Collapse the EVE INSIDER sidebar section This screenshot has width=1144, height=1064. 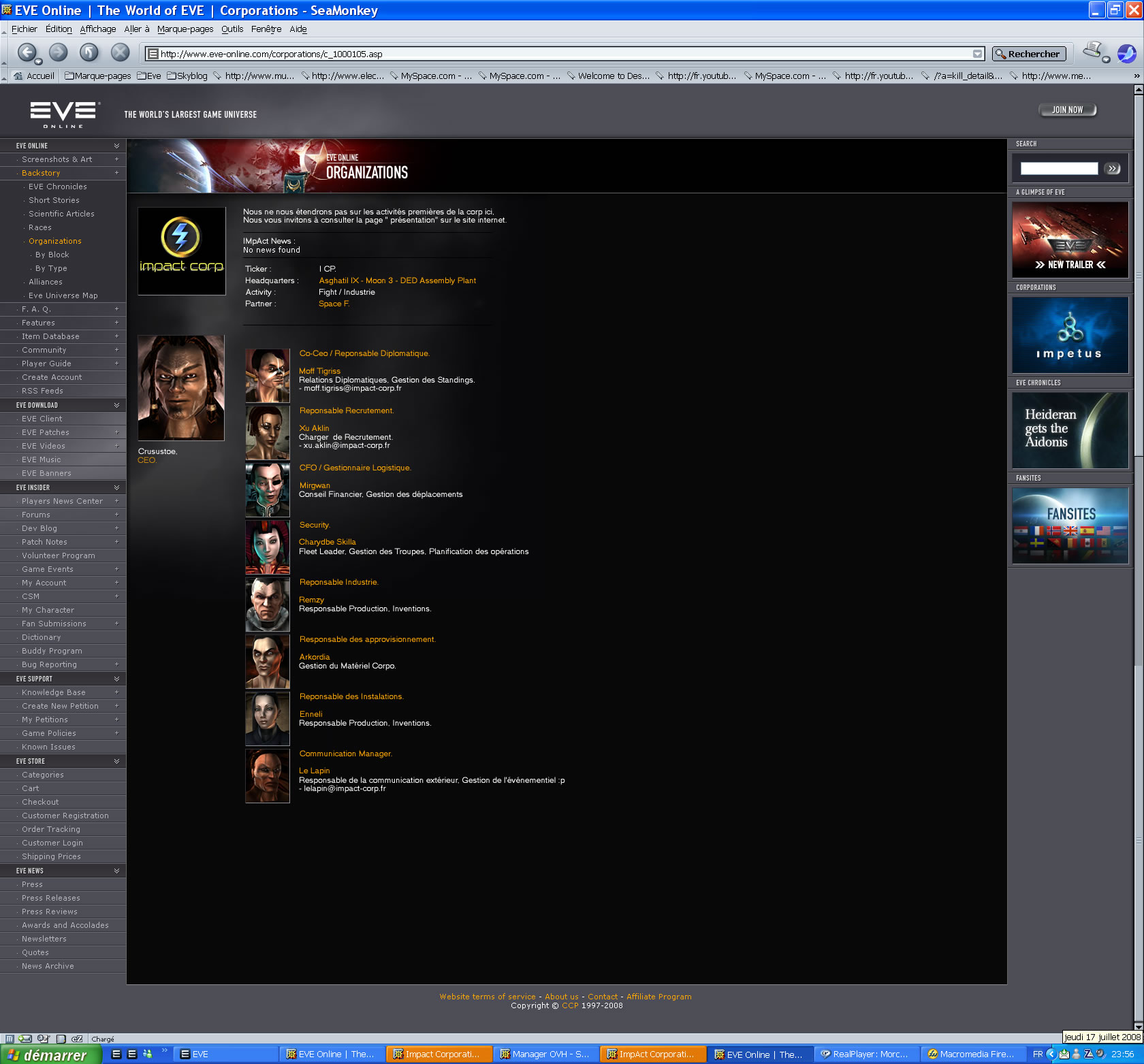pyautogui.click(x=116, y=487)
